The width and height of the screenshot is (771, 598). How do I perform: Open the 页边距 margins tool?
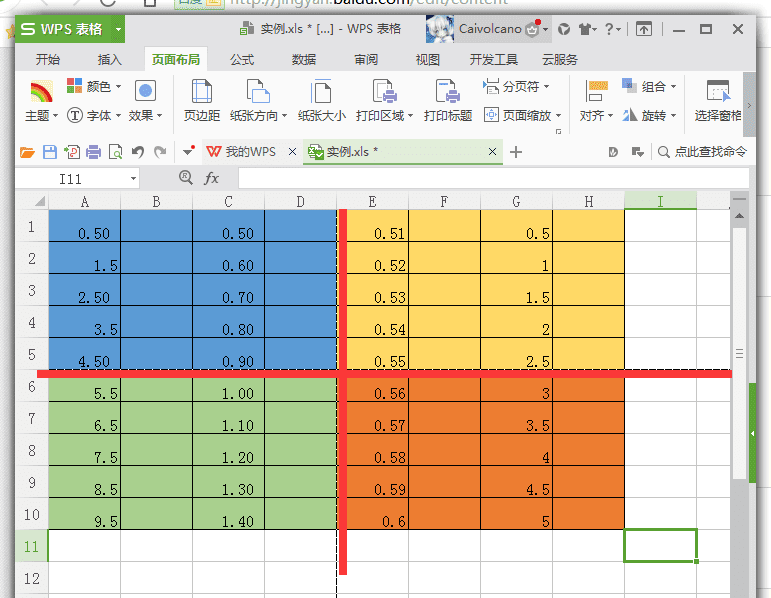coord(202,101)
